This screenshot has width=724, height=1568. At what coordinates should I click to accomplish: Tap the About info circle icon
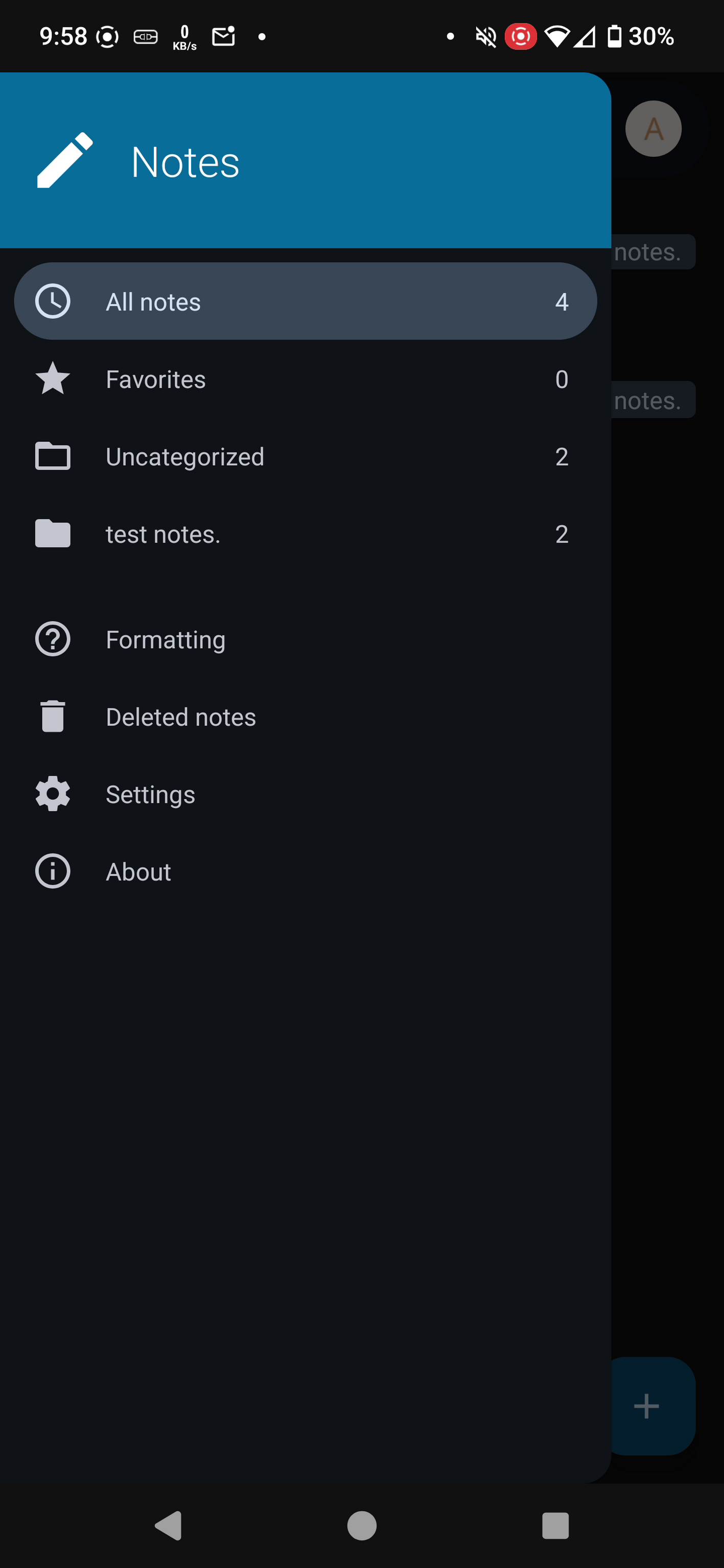point(53,871)
